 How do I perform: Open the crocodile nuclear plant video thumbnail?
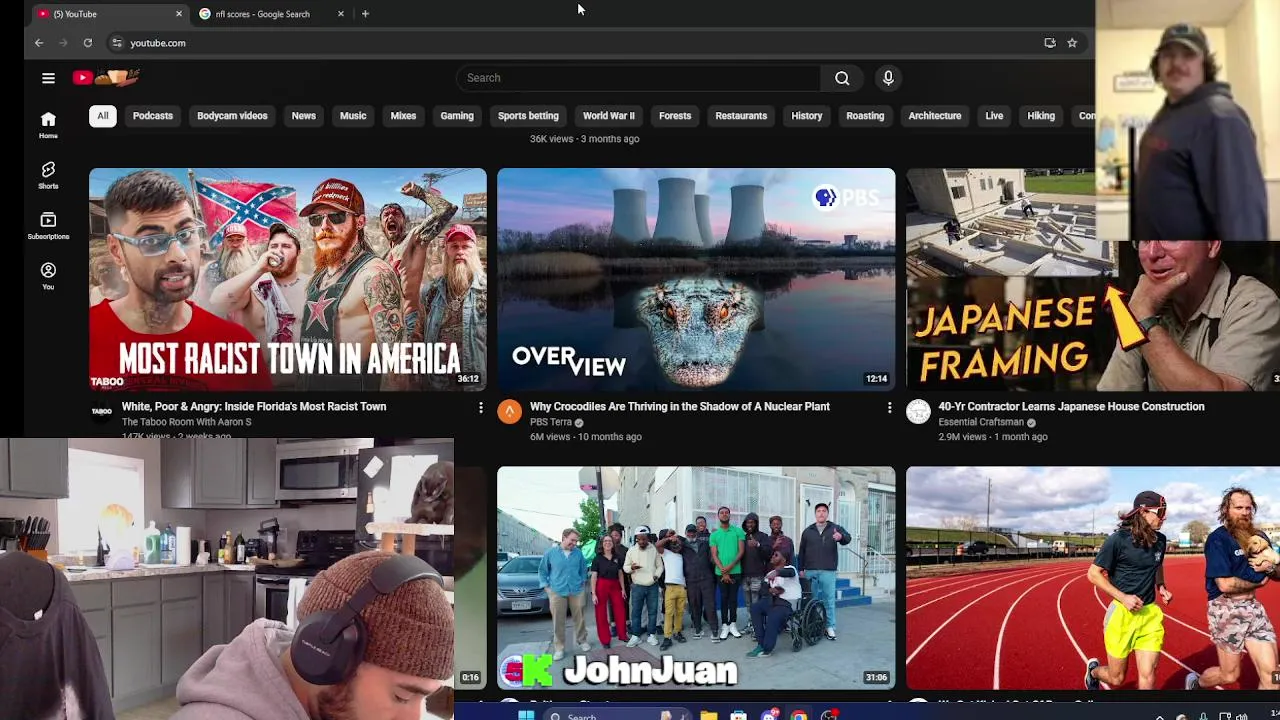[x=696, y=279]
